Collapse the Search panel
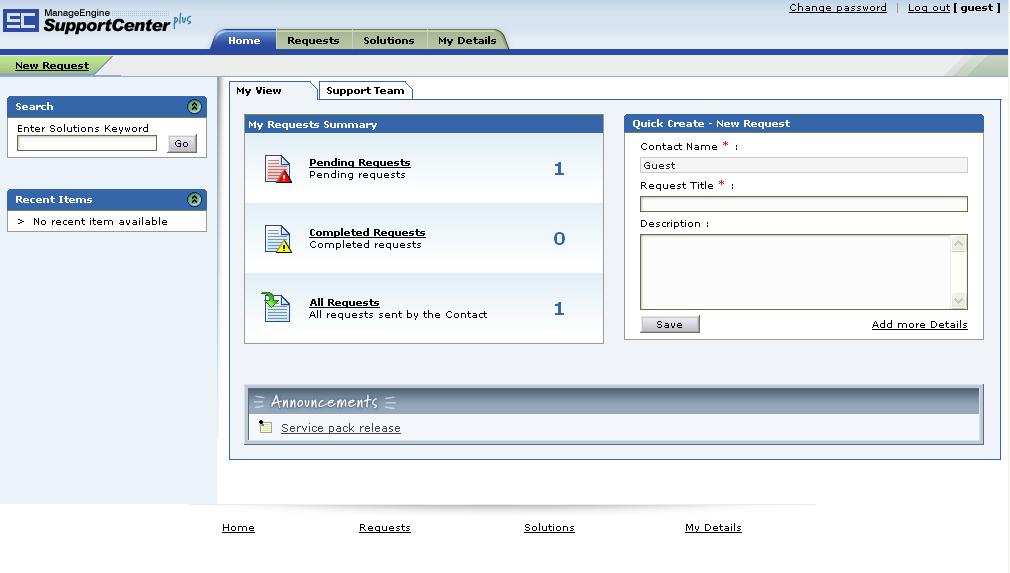The width and height of the screenshot is (1010, 573). (194, 107)
